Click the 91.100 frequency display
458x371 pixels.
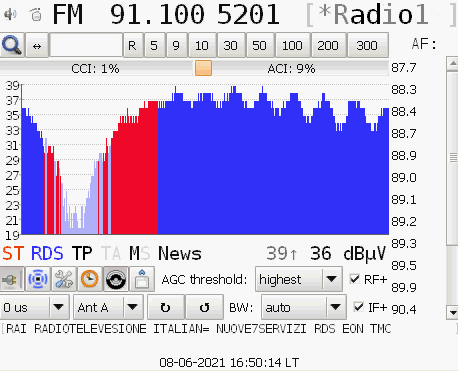pos(157,15)
